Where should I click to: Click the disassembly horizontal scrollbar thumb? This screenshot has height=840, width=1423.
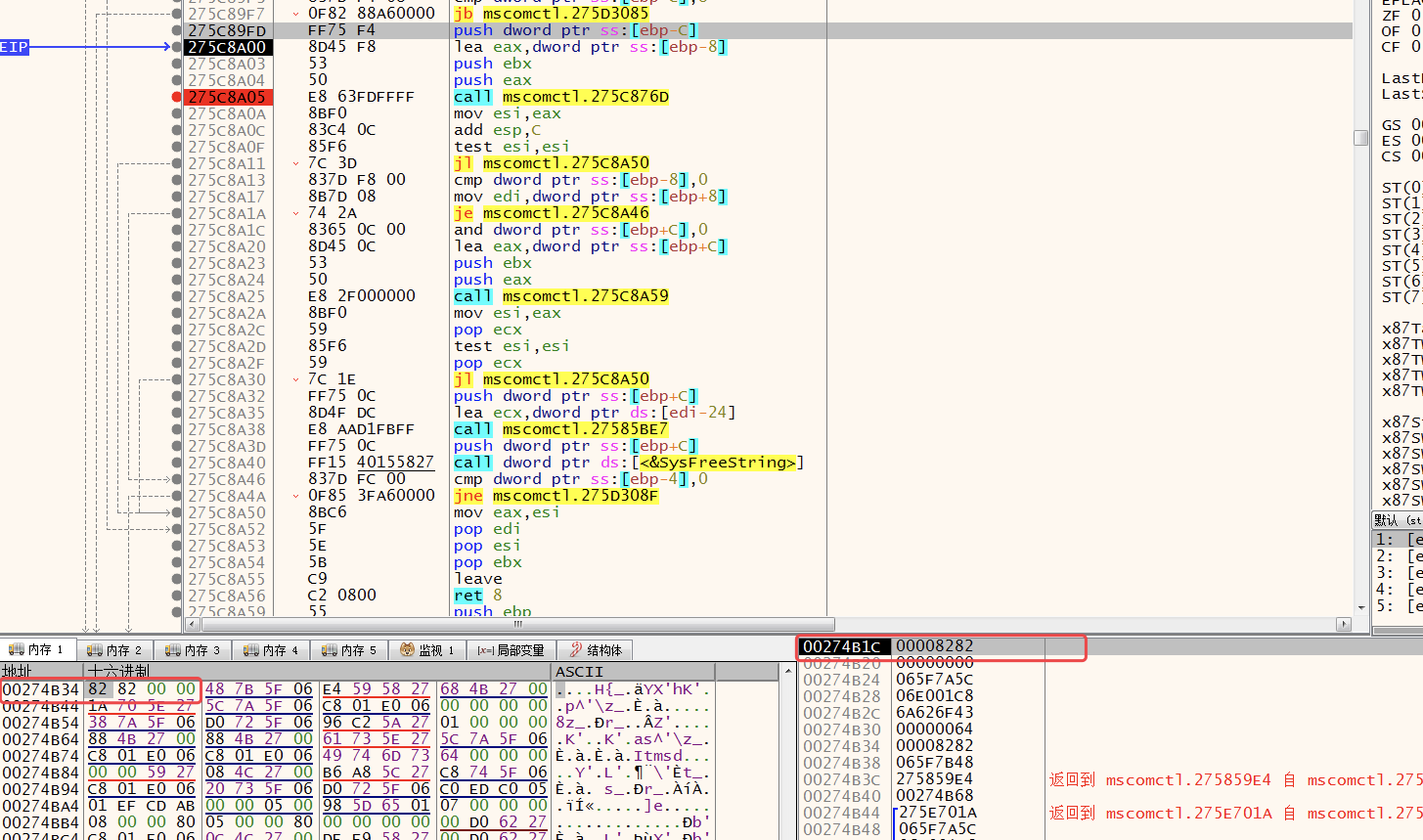point(516,624)
